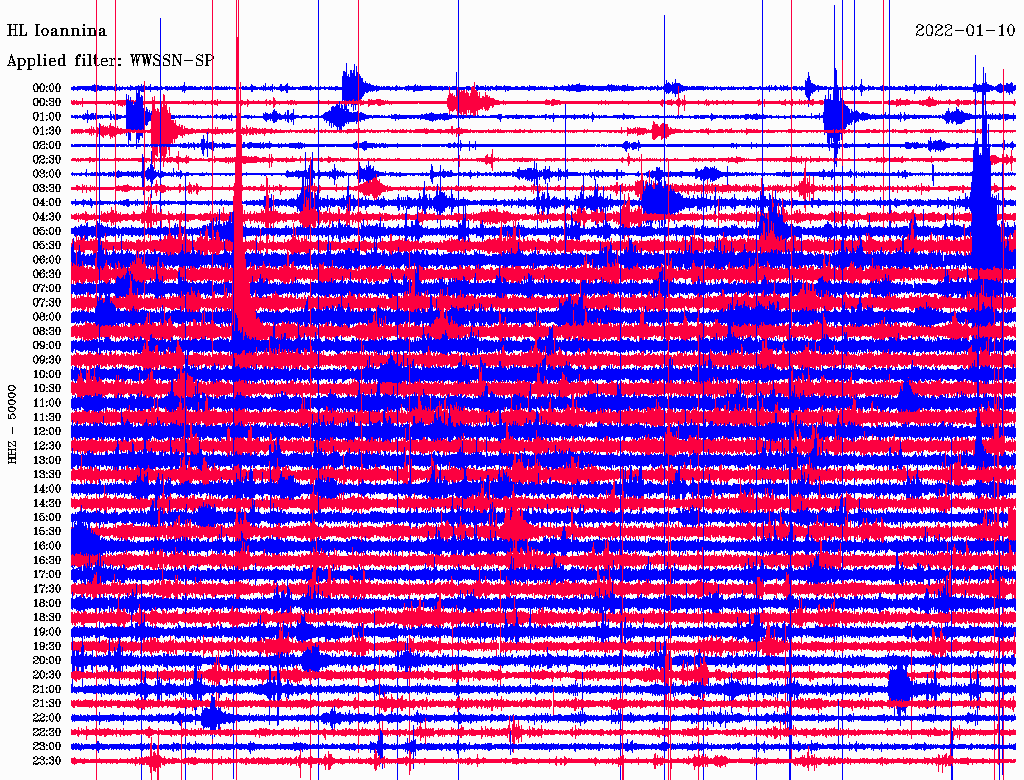Select the 03:30 time label

47,188
